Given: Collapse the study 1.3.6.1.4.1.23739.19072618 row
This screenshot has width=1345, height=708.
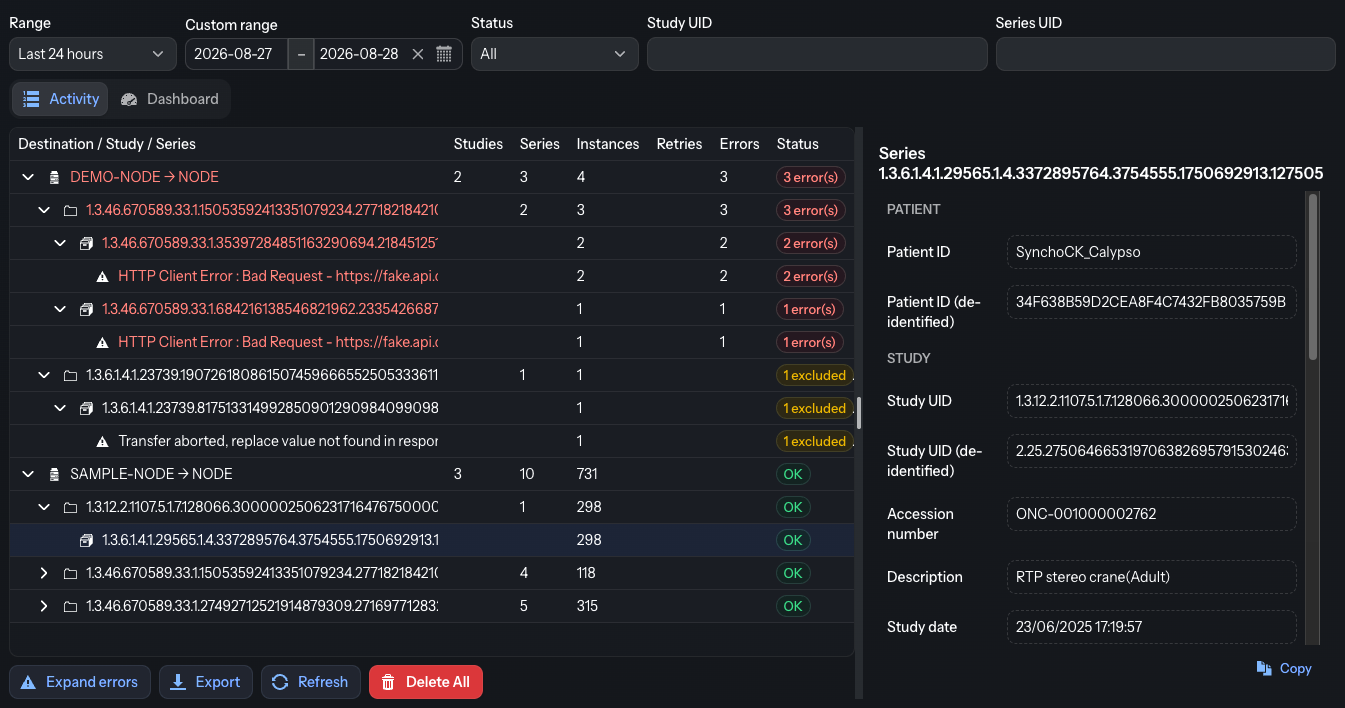Looking at the screenshot, I should [x=44, y=375].
